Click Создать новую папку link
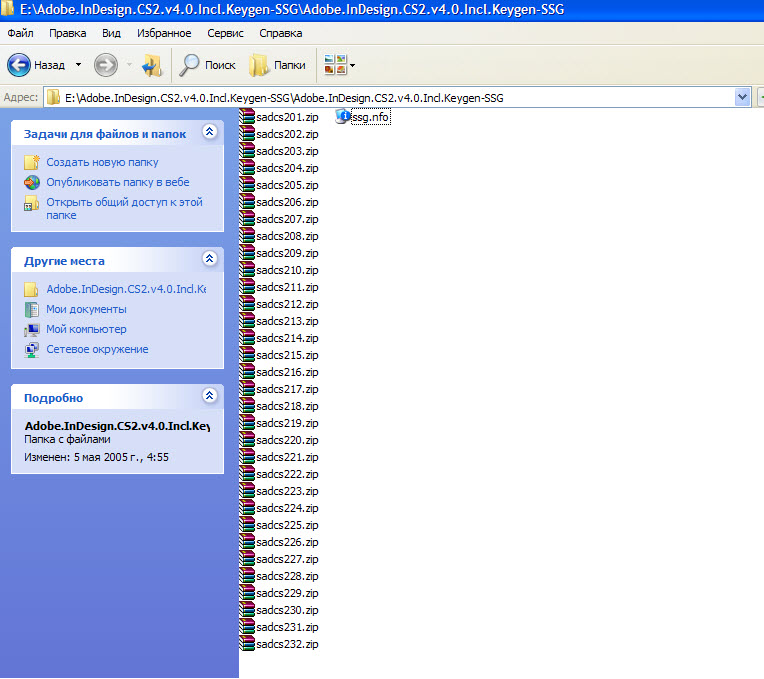This screenshot has height=679, width=764. (102, 162)
